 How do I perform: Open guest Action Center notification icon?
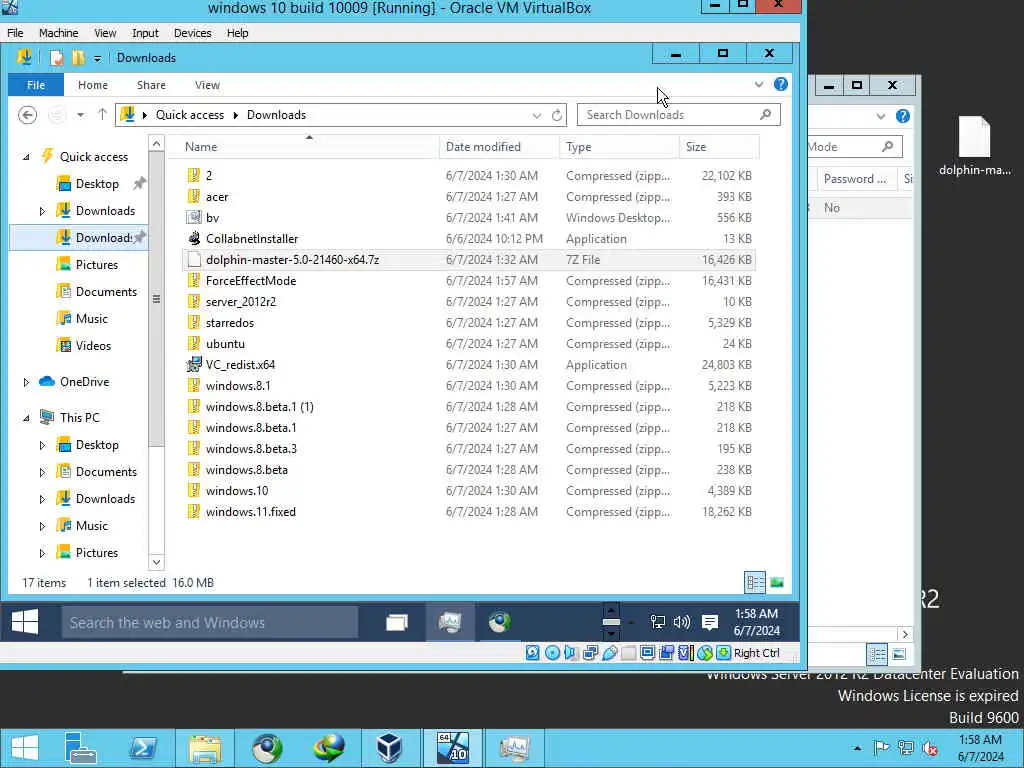click(x=709, y=622)
